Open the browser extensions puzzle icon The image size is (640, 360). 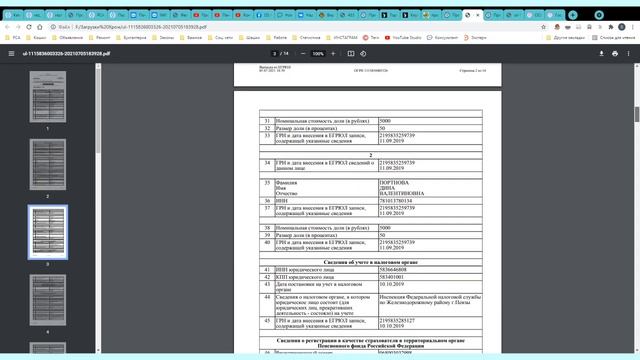[x=611, y=27]
